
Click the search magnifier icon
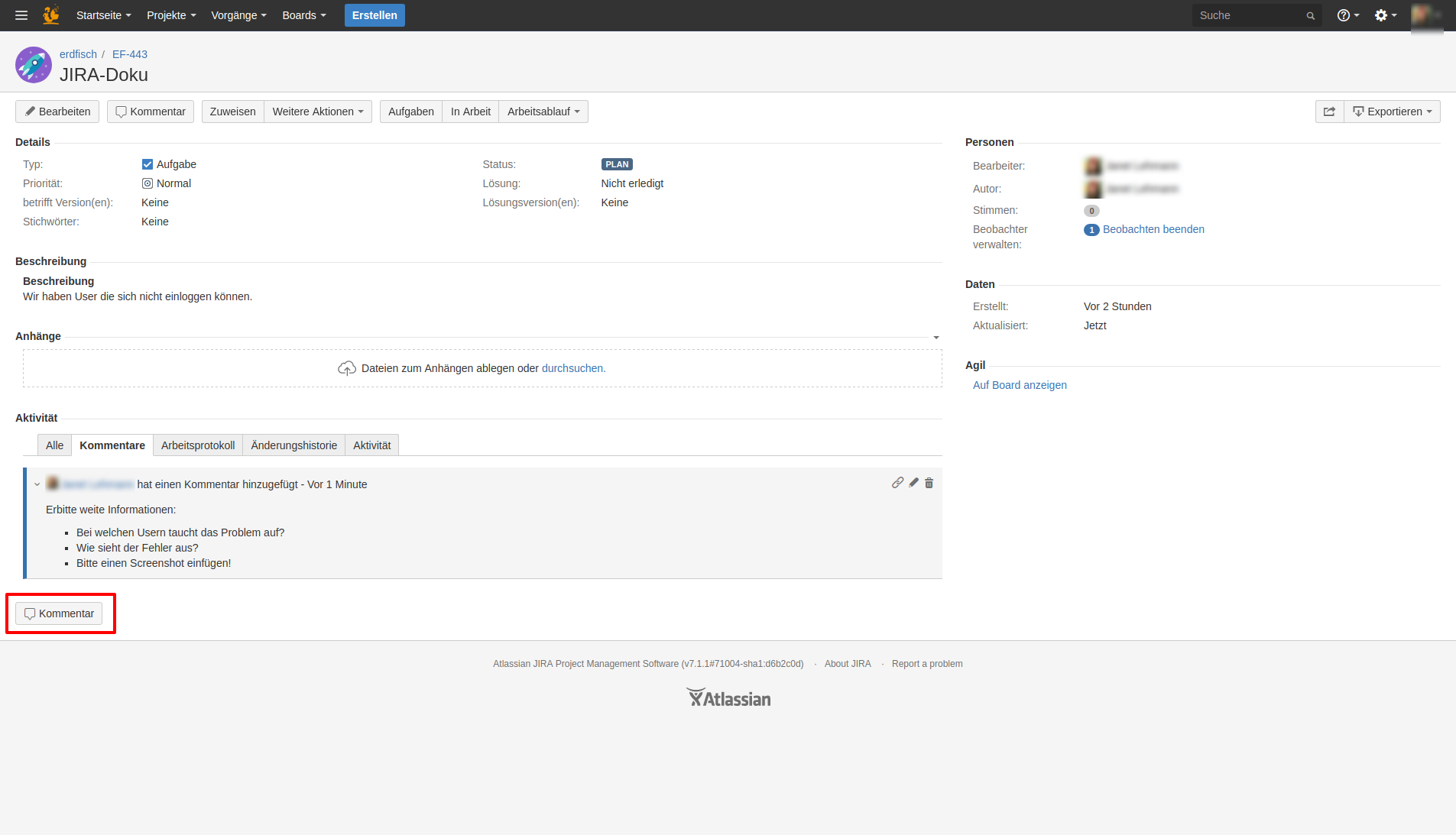(x=1310, y=15)
